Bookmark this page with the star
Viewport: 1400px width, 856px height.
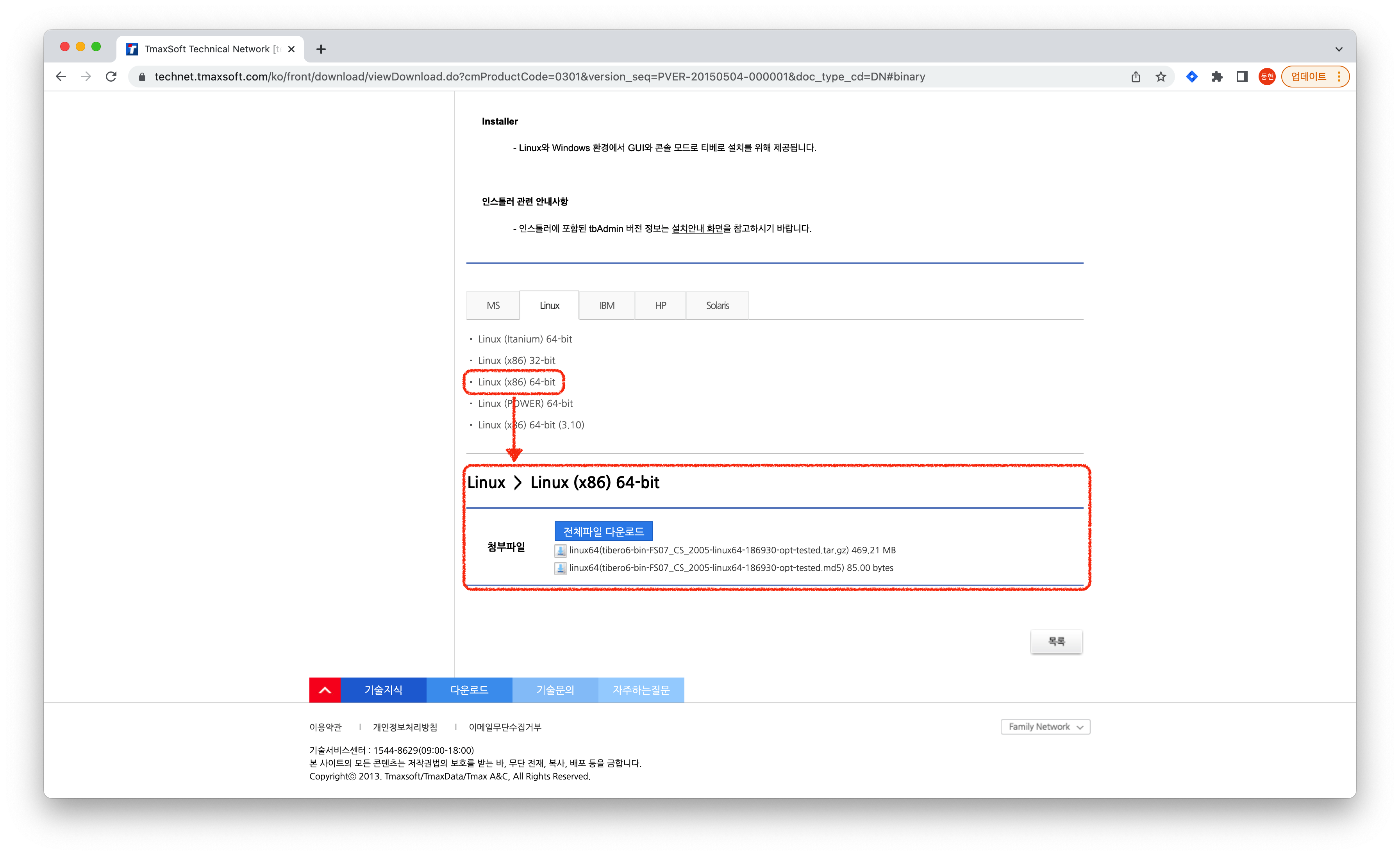[1160, 77]
